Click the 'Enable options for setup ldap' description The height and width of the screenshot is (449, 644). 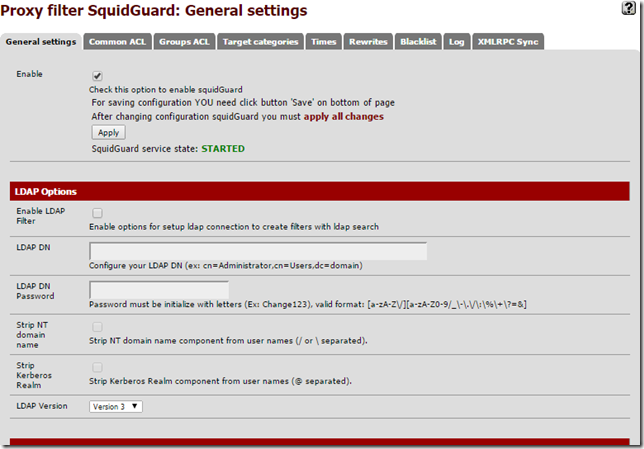point(234,227)
